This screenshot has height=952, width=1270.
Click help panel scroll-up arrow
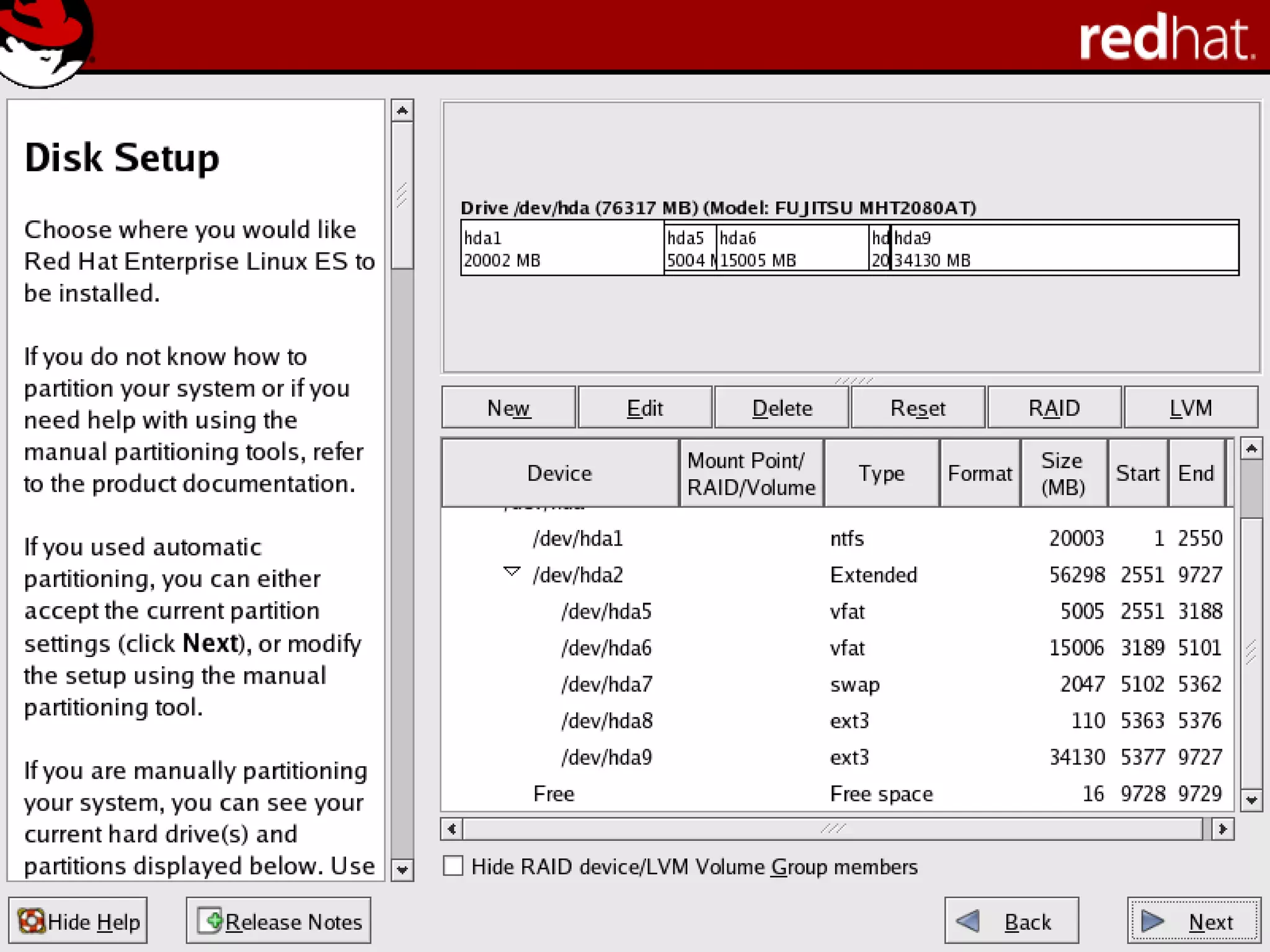(402, 111)
